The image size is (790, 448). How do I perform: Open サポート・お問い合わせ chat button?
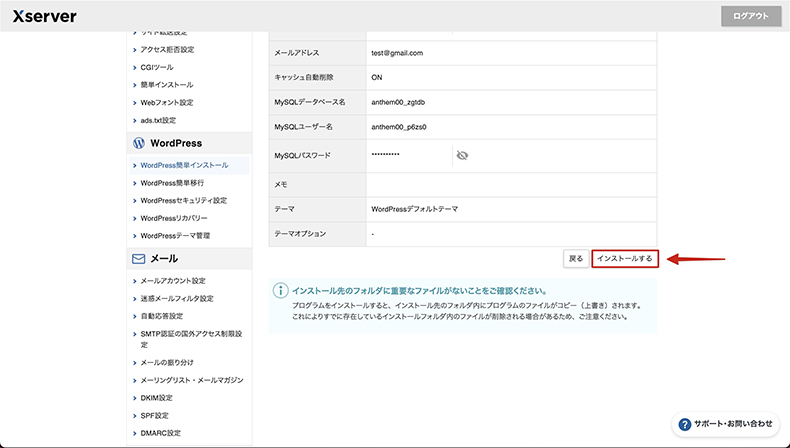tap(726, 424)
